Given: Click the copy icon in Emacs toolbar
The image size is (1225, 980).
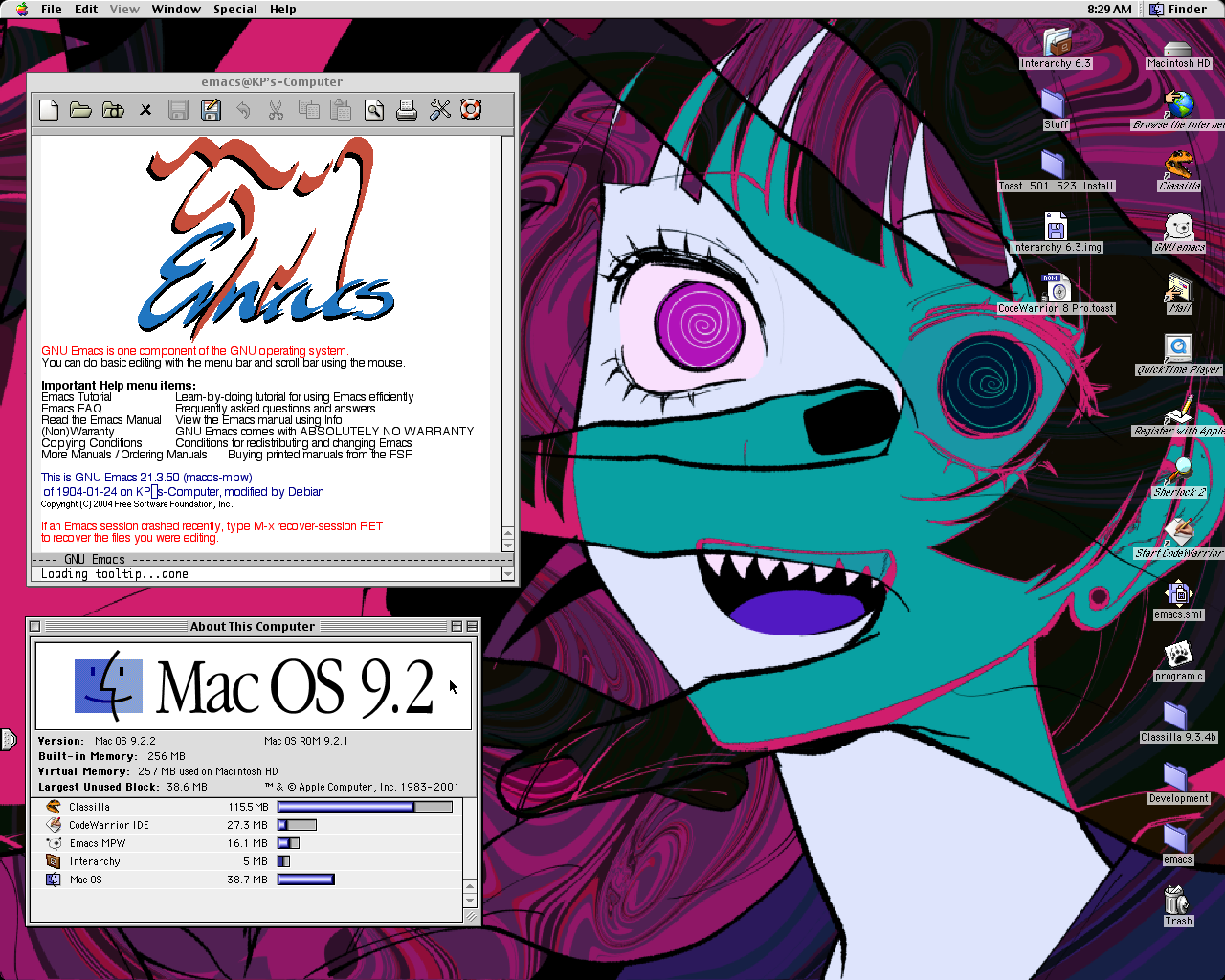Looking at the screenshot, I should [308, 110].
